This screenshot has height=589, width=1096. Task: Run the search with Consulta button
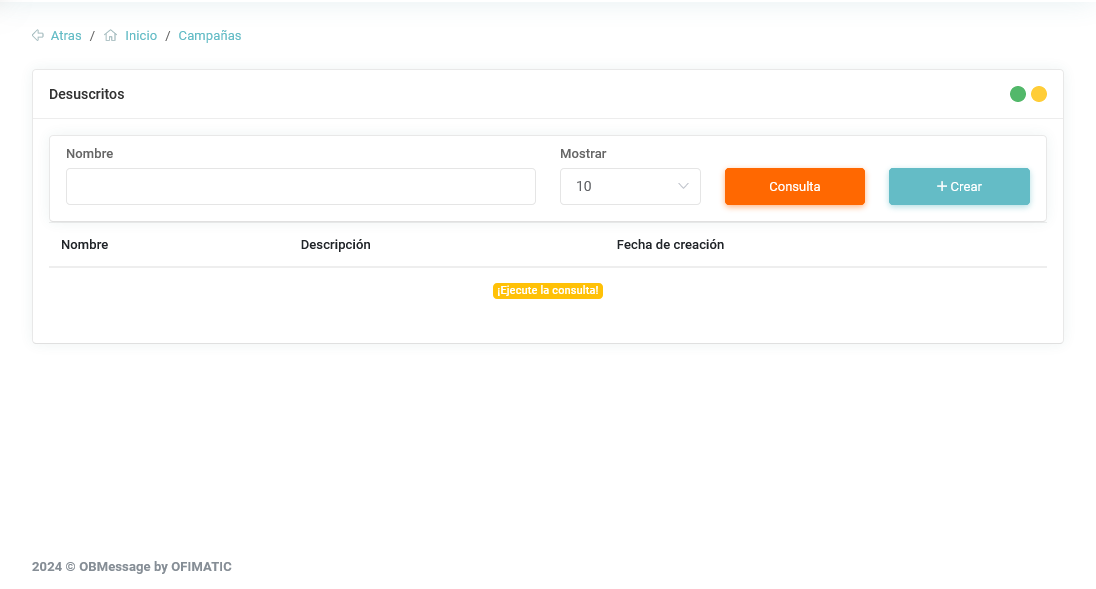(794, 186)
